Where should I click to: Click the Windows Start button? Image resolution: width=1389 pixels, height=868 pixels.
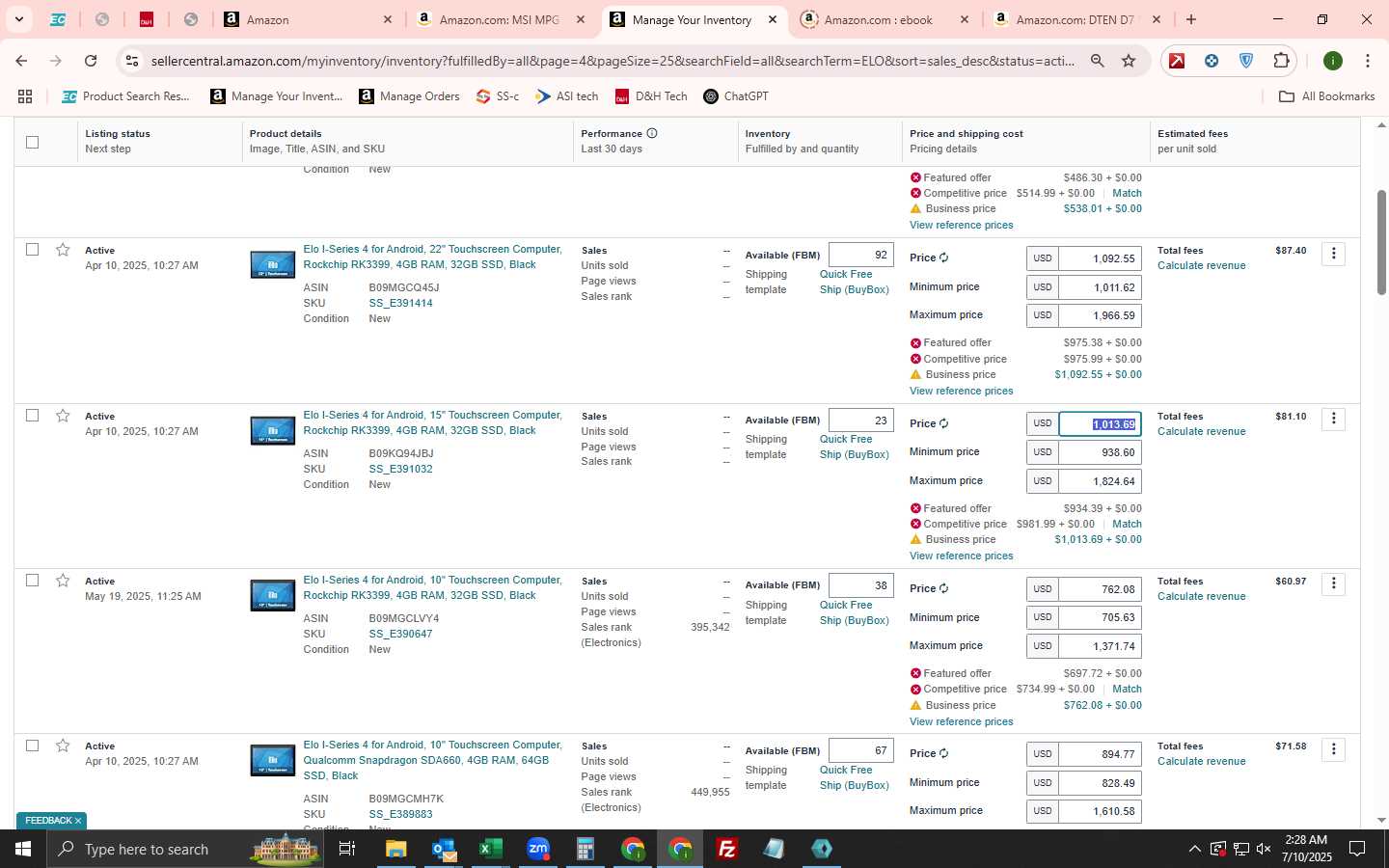pos(23,849)
